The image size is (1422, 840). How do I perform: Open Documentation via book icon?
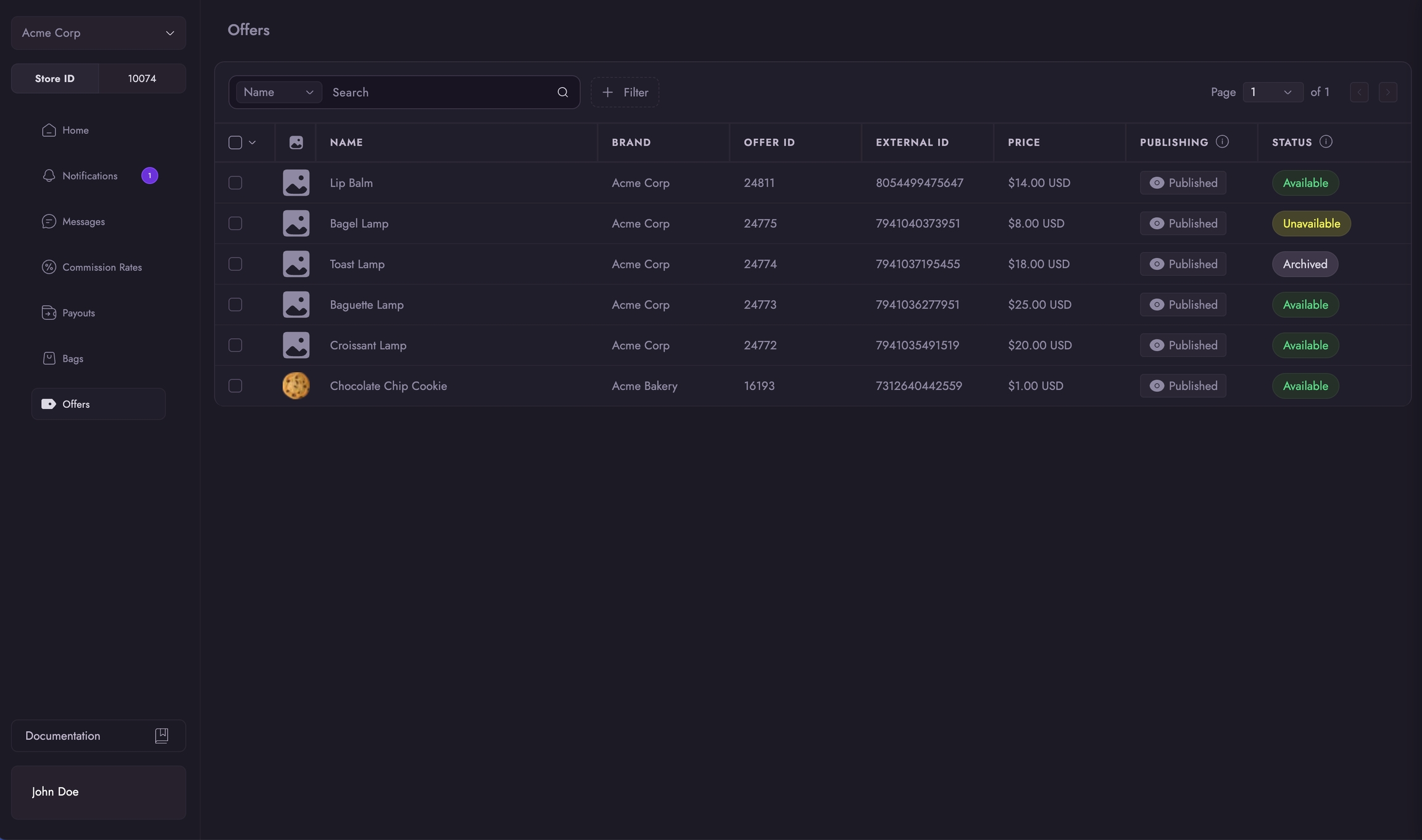point(161,736)
